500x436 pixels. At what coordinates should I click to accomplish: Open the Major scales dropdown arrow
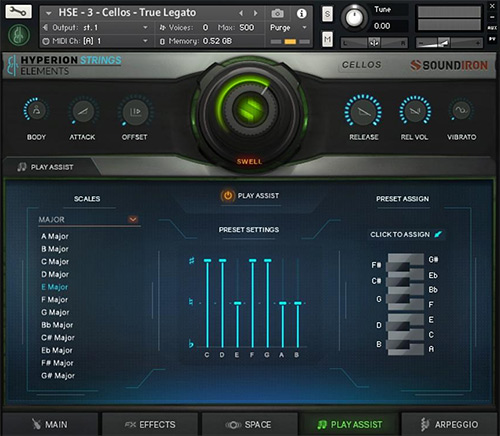[133, 219]
